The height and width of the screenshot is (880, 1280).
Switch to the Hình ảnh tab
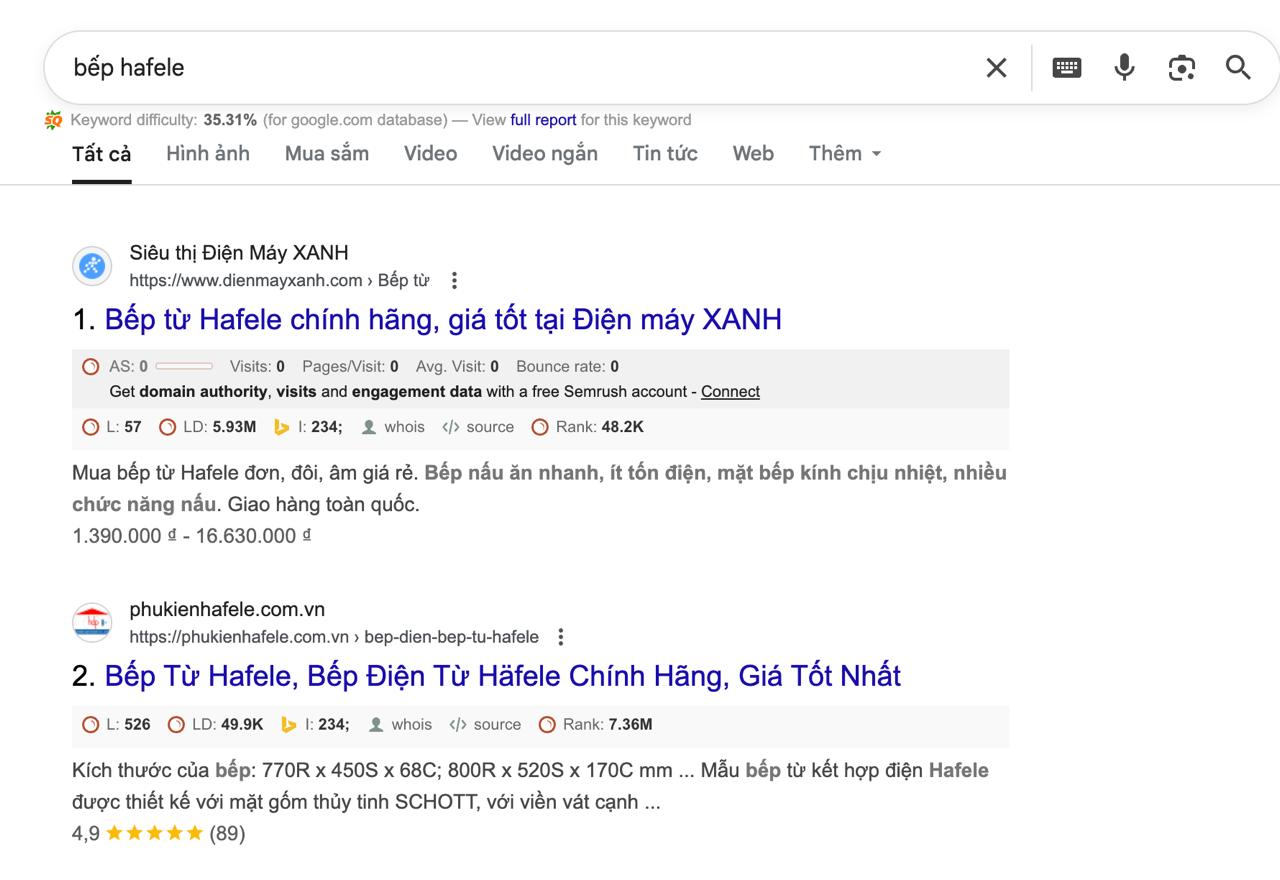tap(208, 154)
